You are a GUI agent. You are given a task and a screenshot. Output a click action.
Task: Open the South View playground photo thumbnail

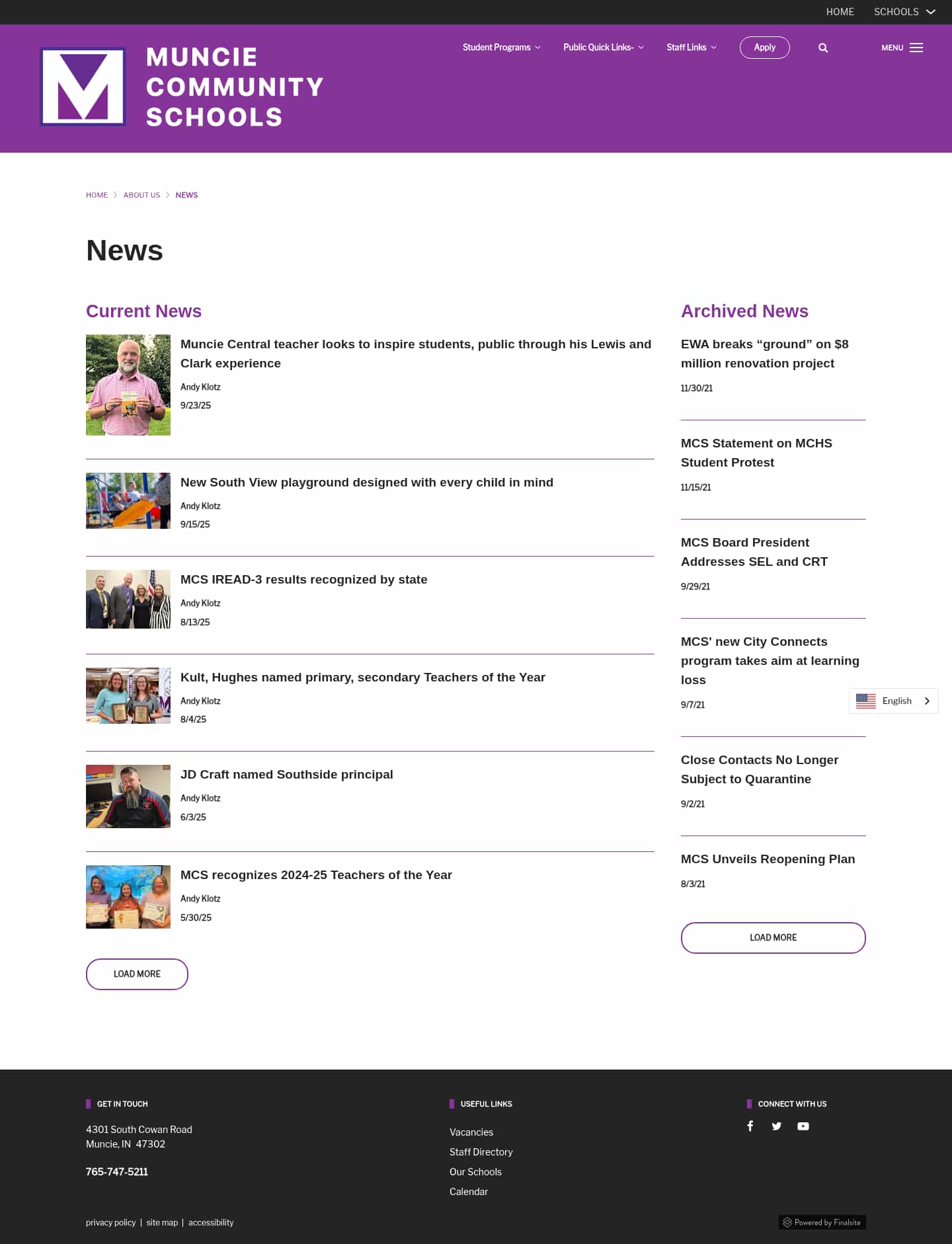[128, 500]
